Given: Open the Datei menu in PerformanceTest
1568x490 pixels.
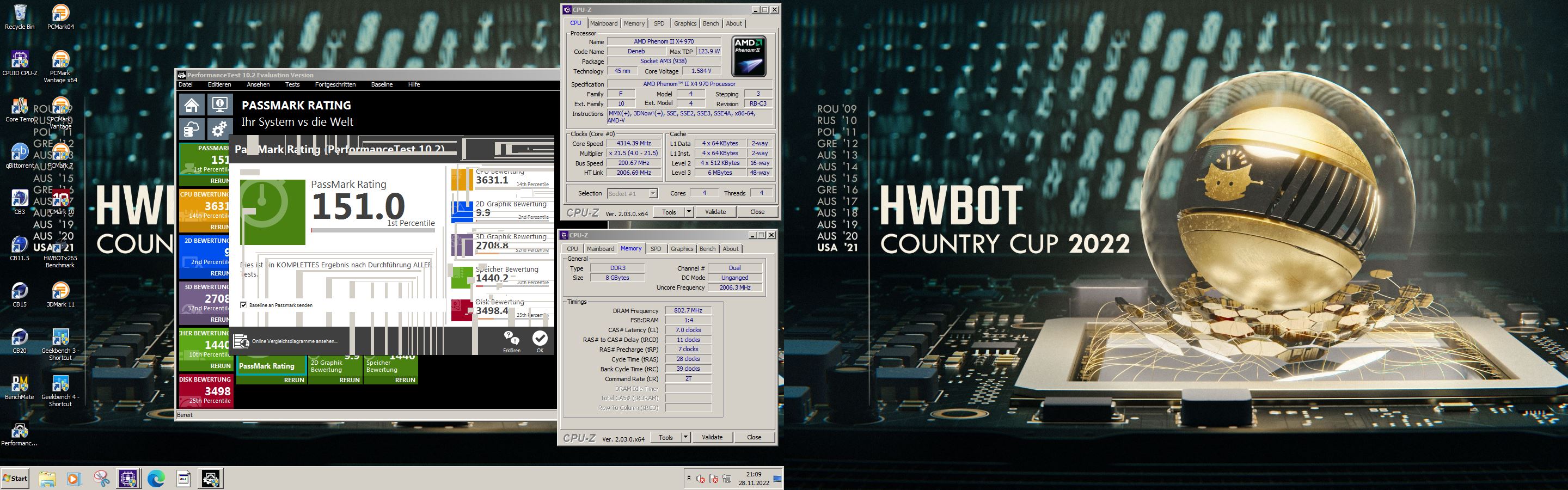Looking at the screenshot, I should 185,84.
